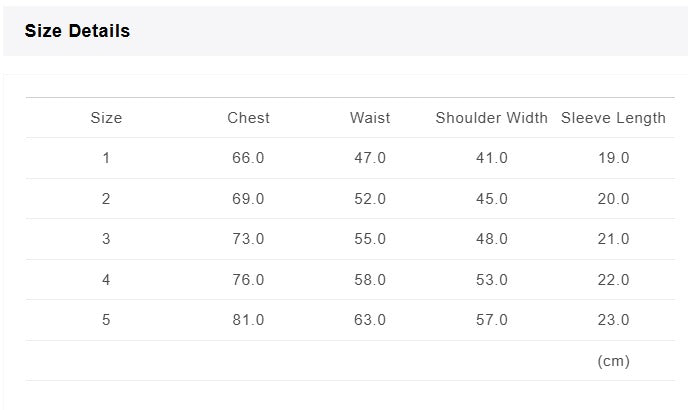Image resolution: width=688 pixels, height=410 pixels.
Task: Click sleeve length value 19.0
Action: coord(613,158)
